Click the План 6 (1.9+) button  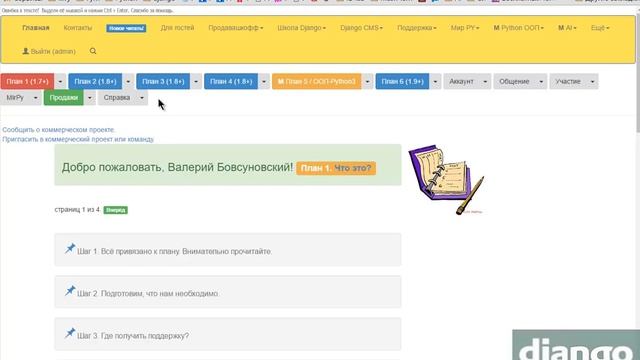[x=402, y=81]
